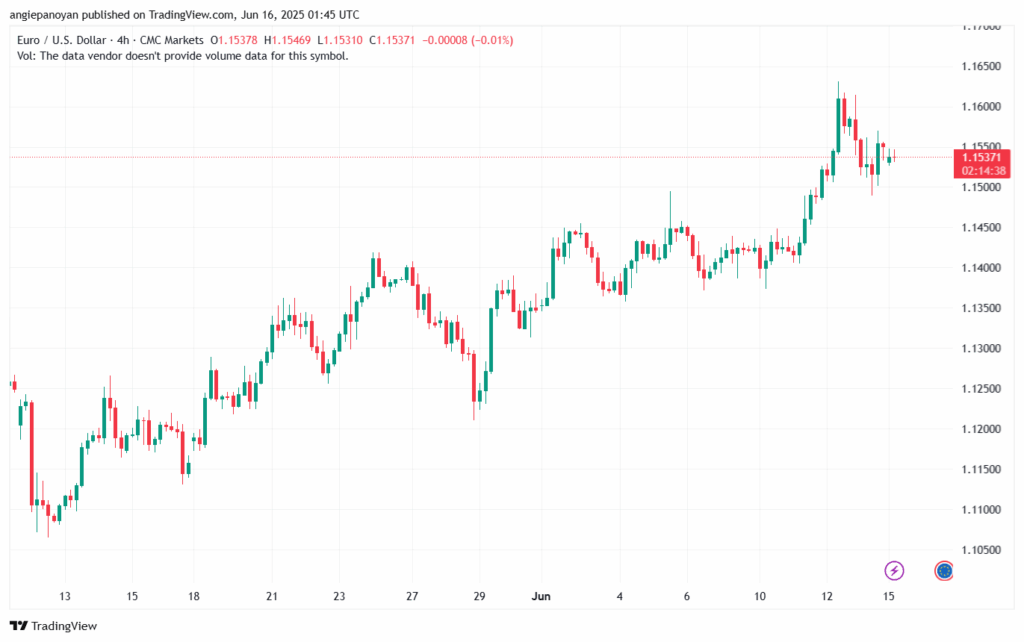
Task: Click the 1.16500 price axis label
Action: click(981, 67)
